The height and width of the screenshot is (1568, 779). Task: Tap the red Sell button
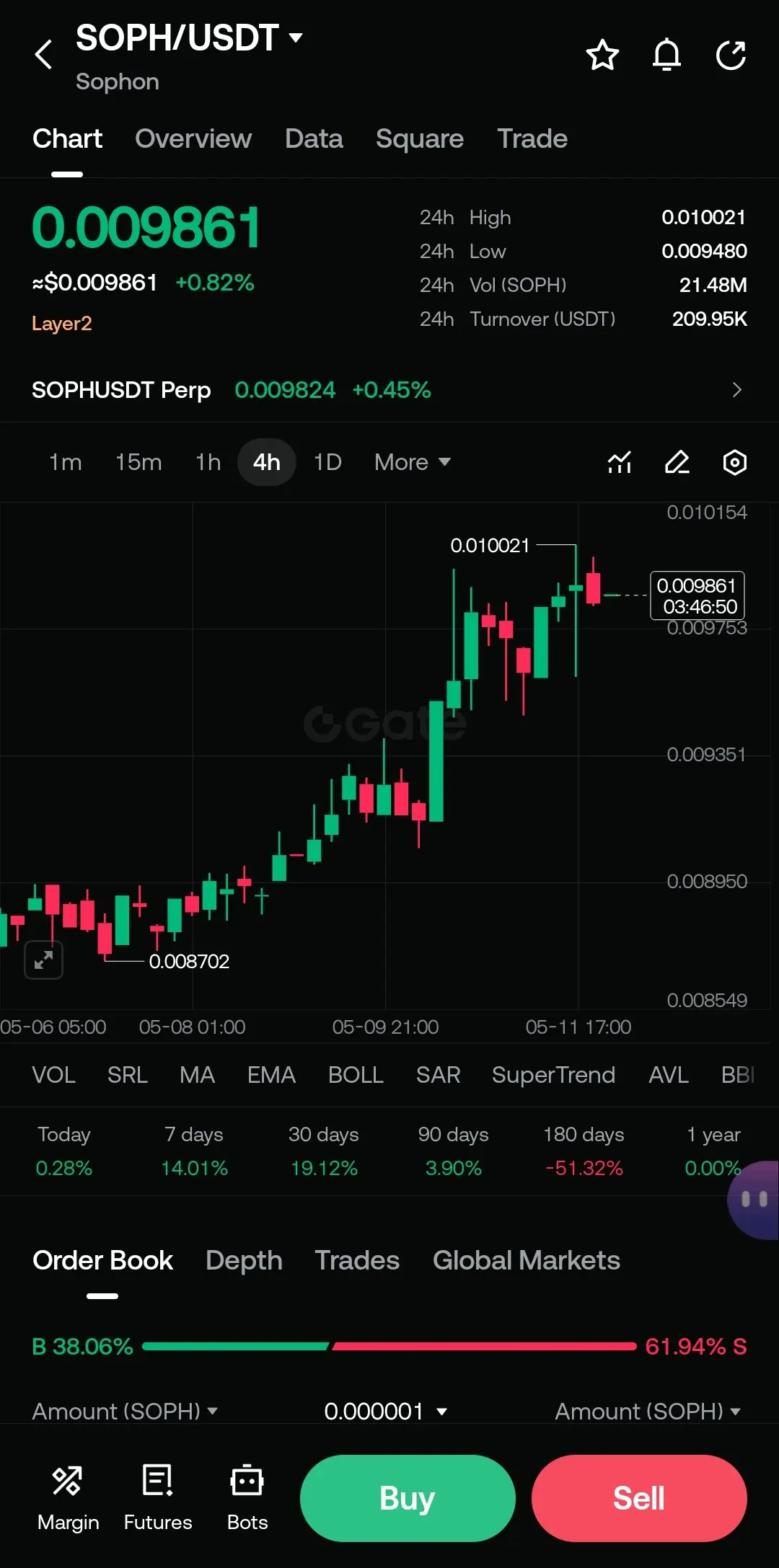tap(639, 1498)
